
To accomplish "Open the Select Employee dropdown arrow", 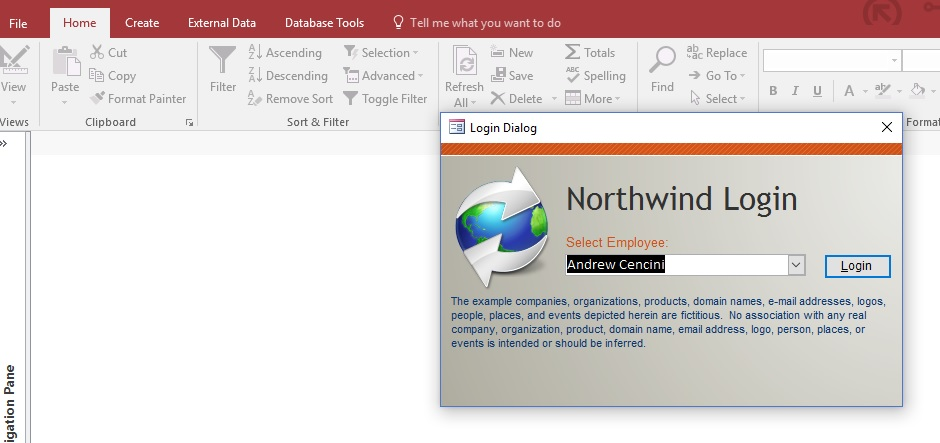I will coord(796,264).
